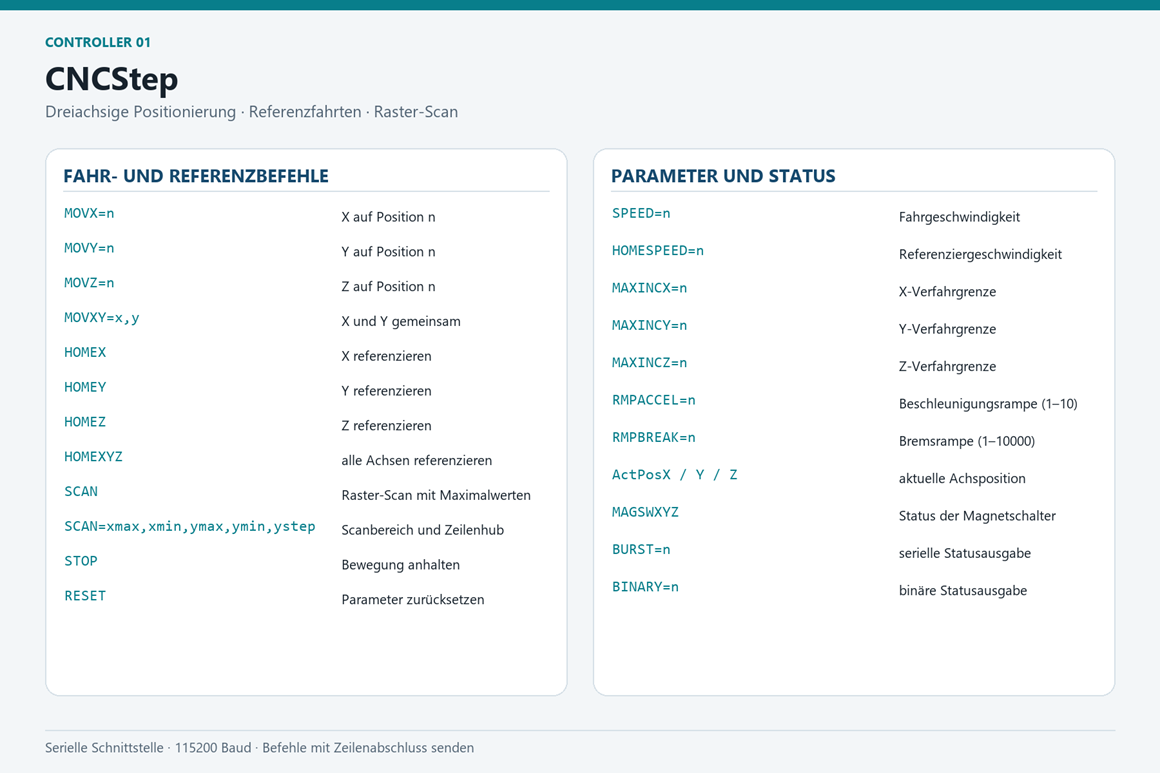Click 'PARAMETER UND STATUS' heading

pos(723,176)
